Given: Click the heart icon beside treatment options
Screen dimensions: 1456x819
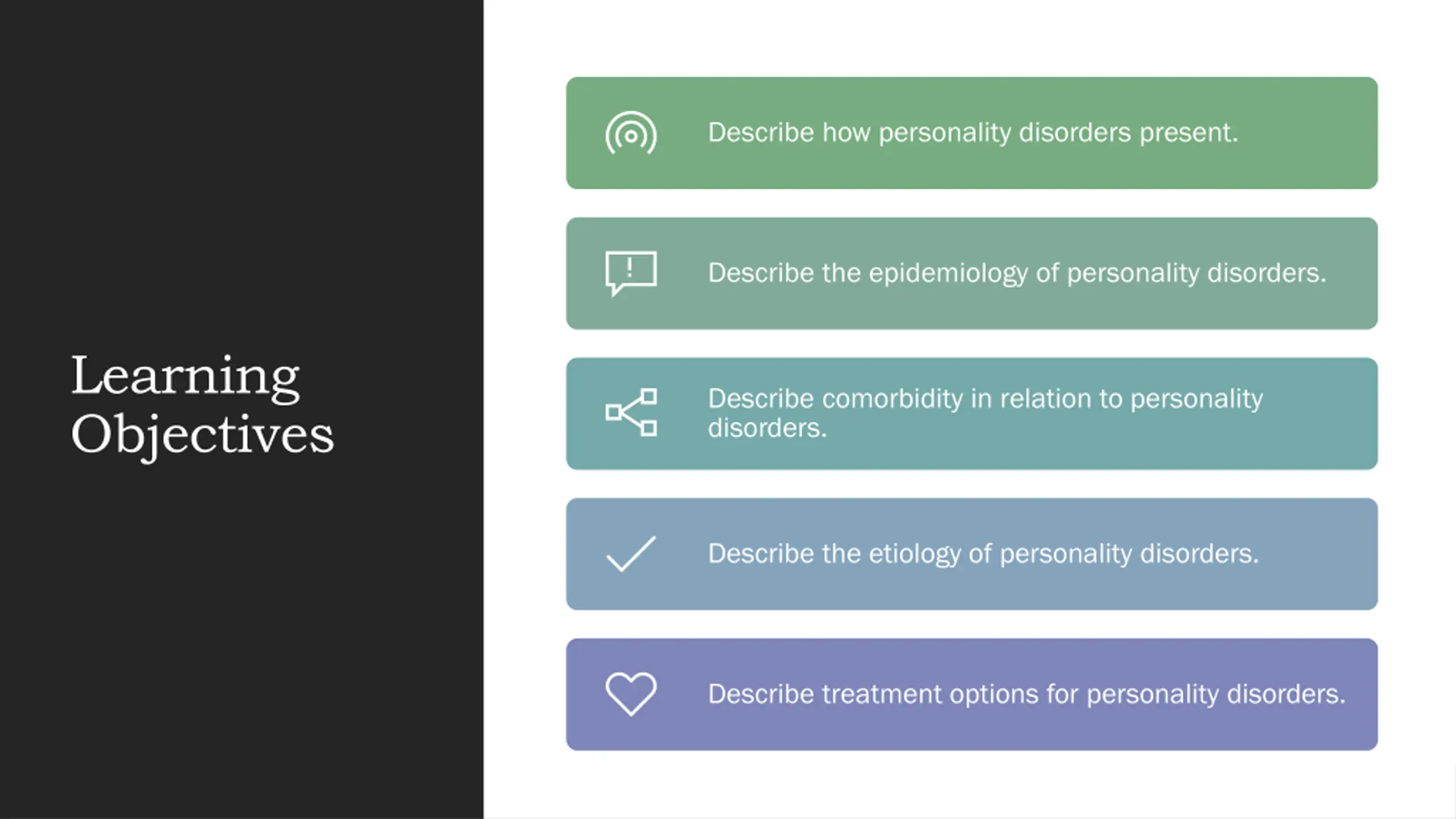Looking at the screenshot, I should click(631, 694).
